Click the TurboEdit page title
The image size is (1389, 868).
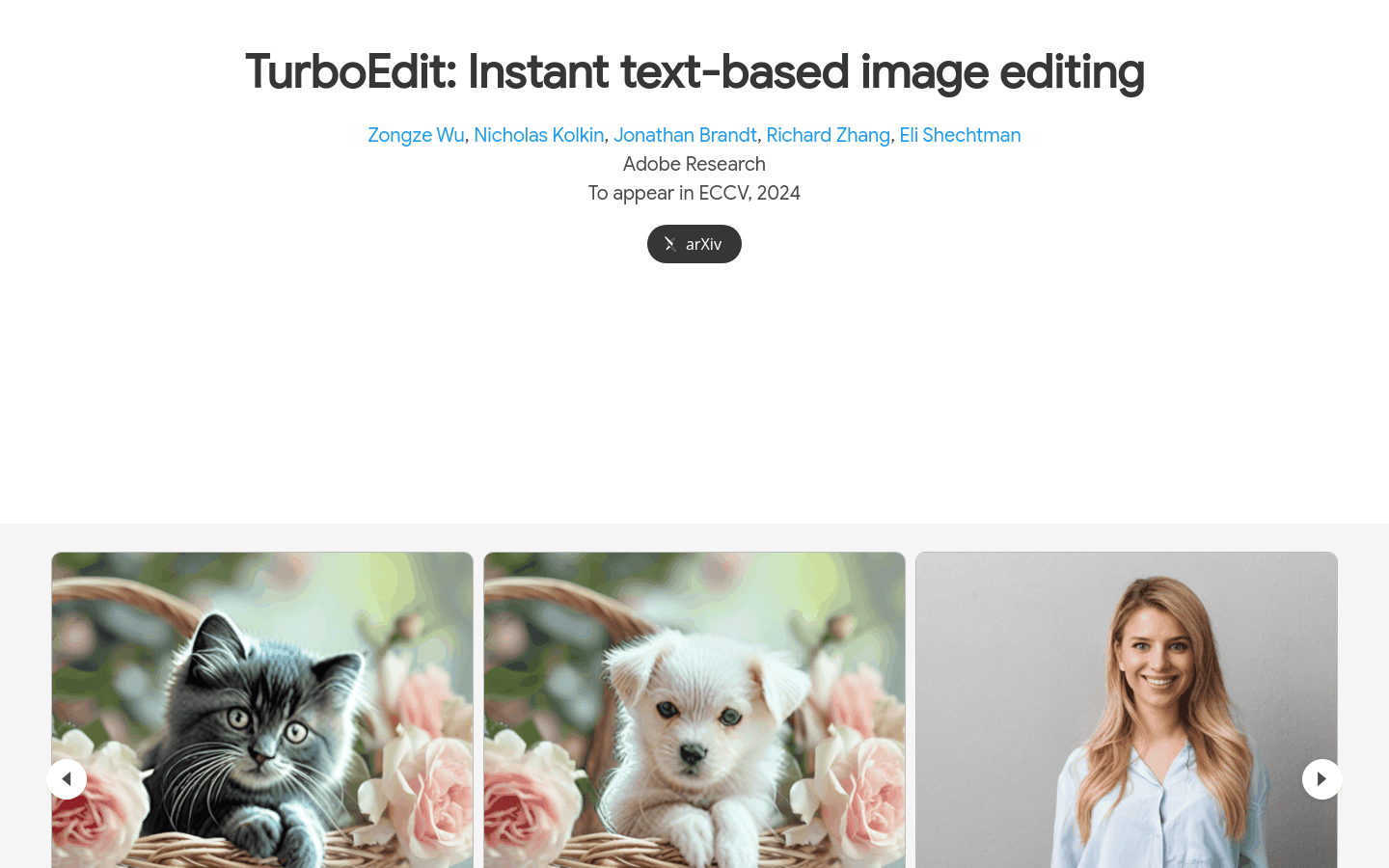(694, 71)
